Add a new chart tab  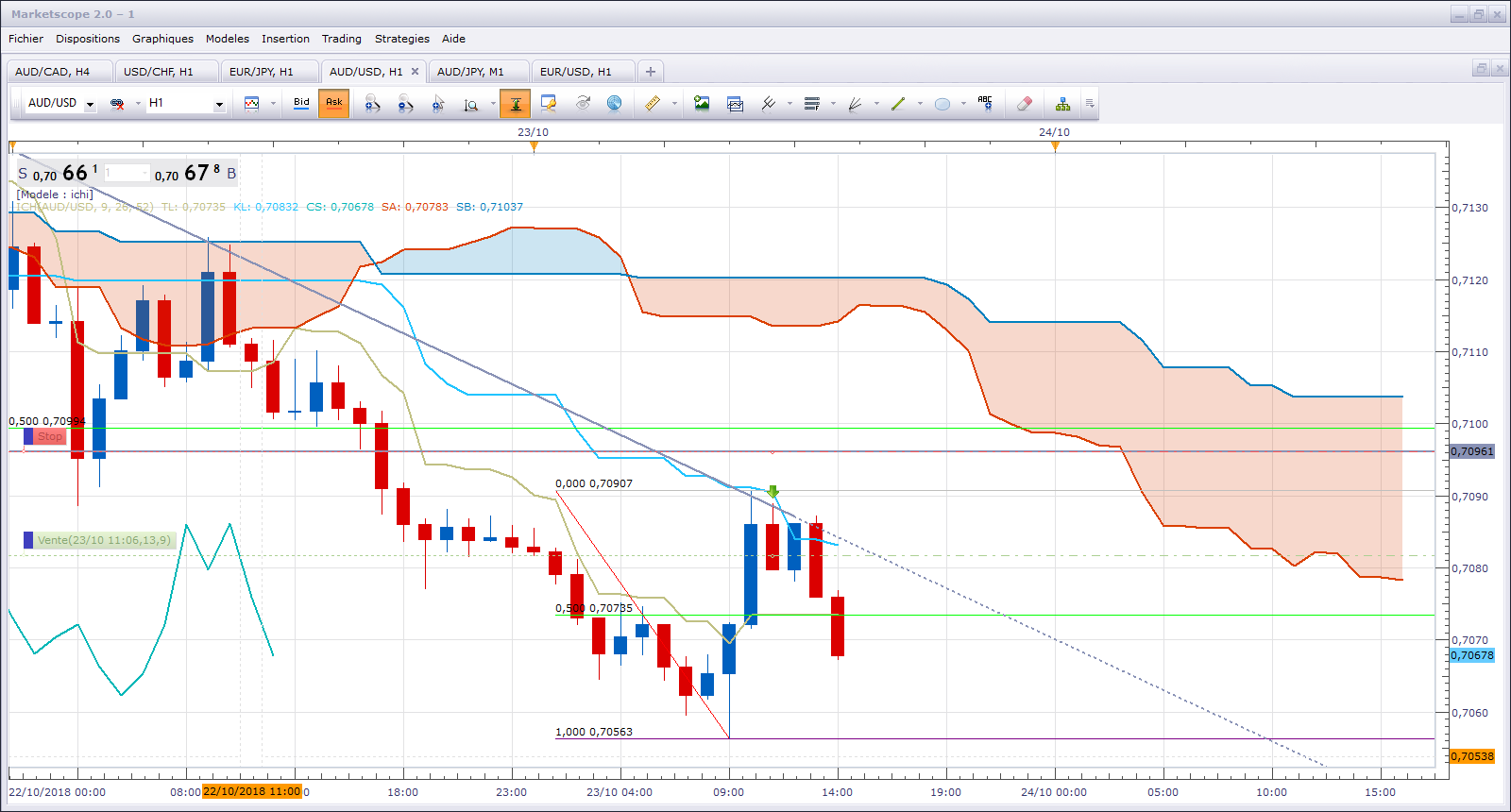point(651,72)
